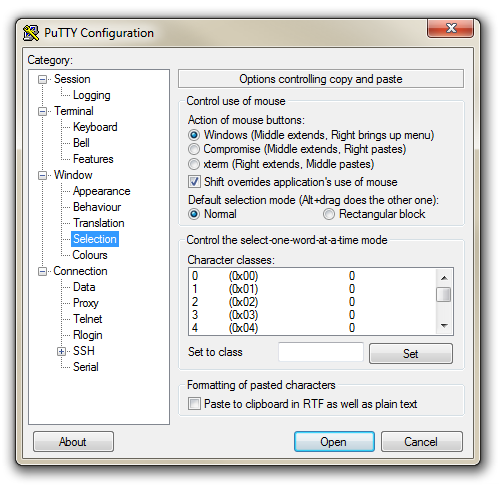The height and width of the screenshot is (487, 502).
Task: Click character classes scrollbar up arrow
Action: click(444, 278)
